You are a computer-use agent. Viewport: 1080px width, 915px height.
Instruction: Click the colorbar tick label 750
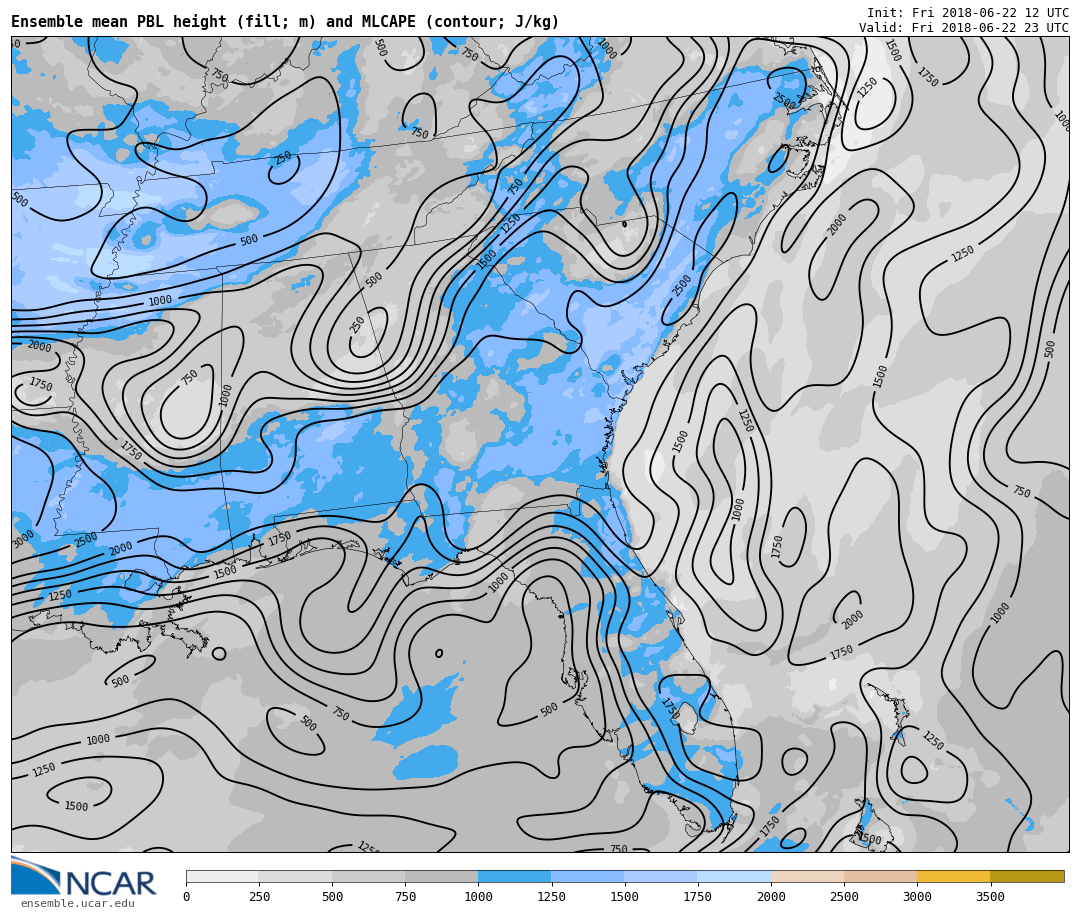tap(405, 896)
